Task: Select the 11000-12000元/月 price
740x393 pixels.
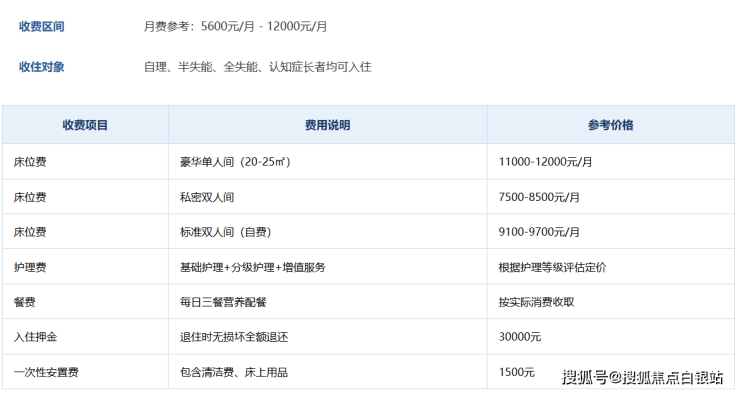Action: point(545,162)
